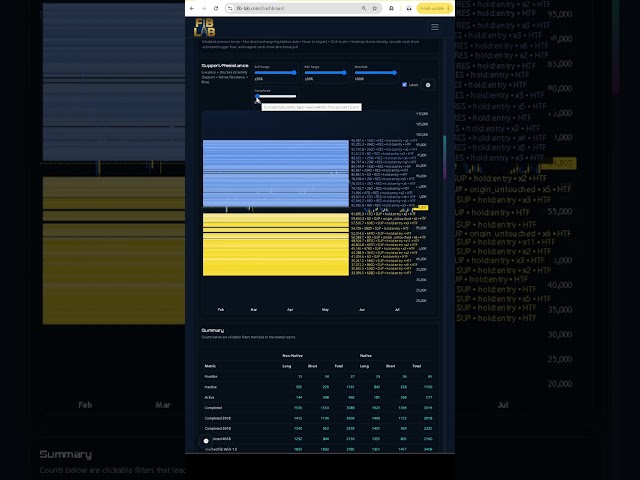This screenshot has width=640, height=480.
Task: Click the Non-Native Long count in Completed row
Action: (298, 408)
